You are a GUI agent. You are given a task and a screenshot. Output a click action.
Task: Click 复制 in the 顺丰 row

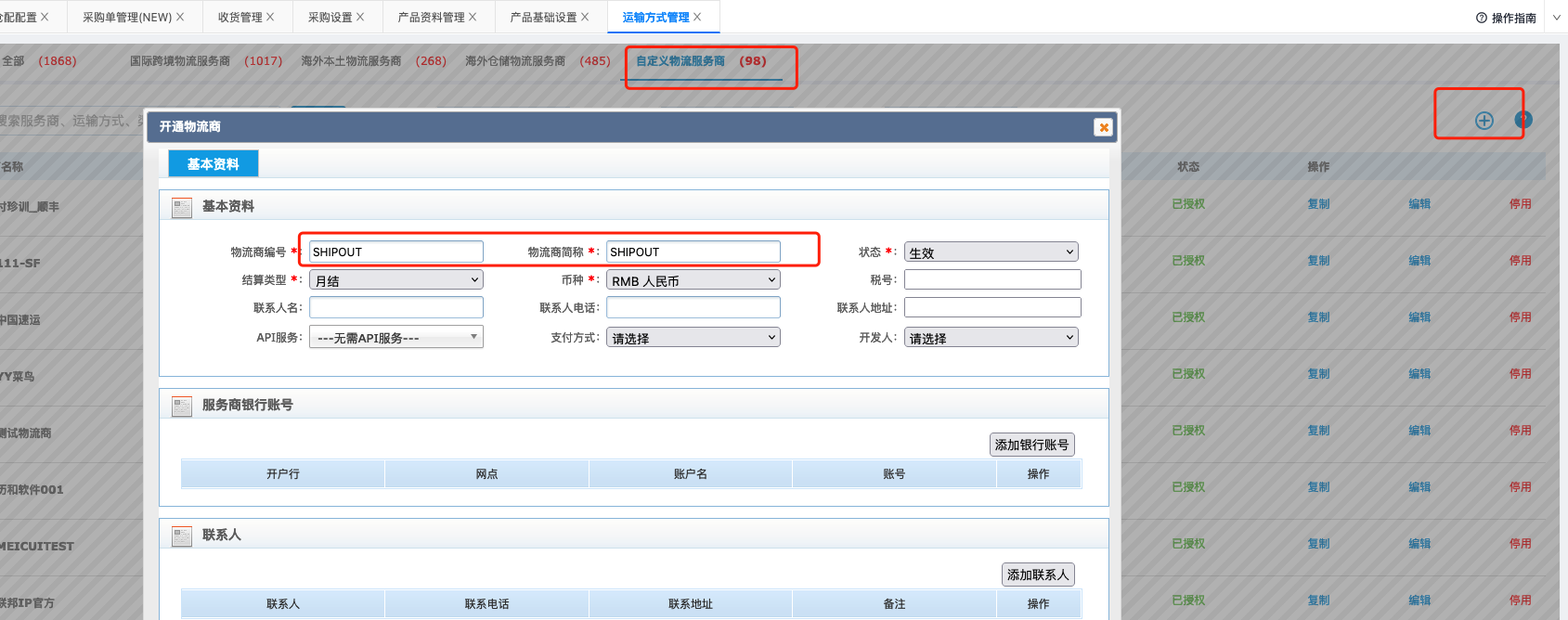pyautogui.click(x=1318, y=204)
